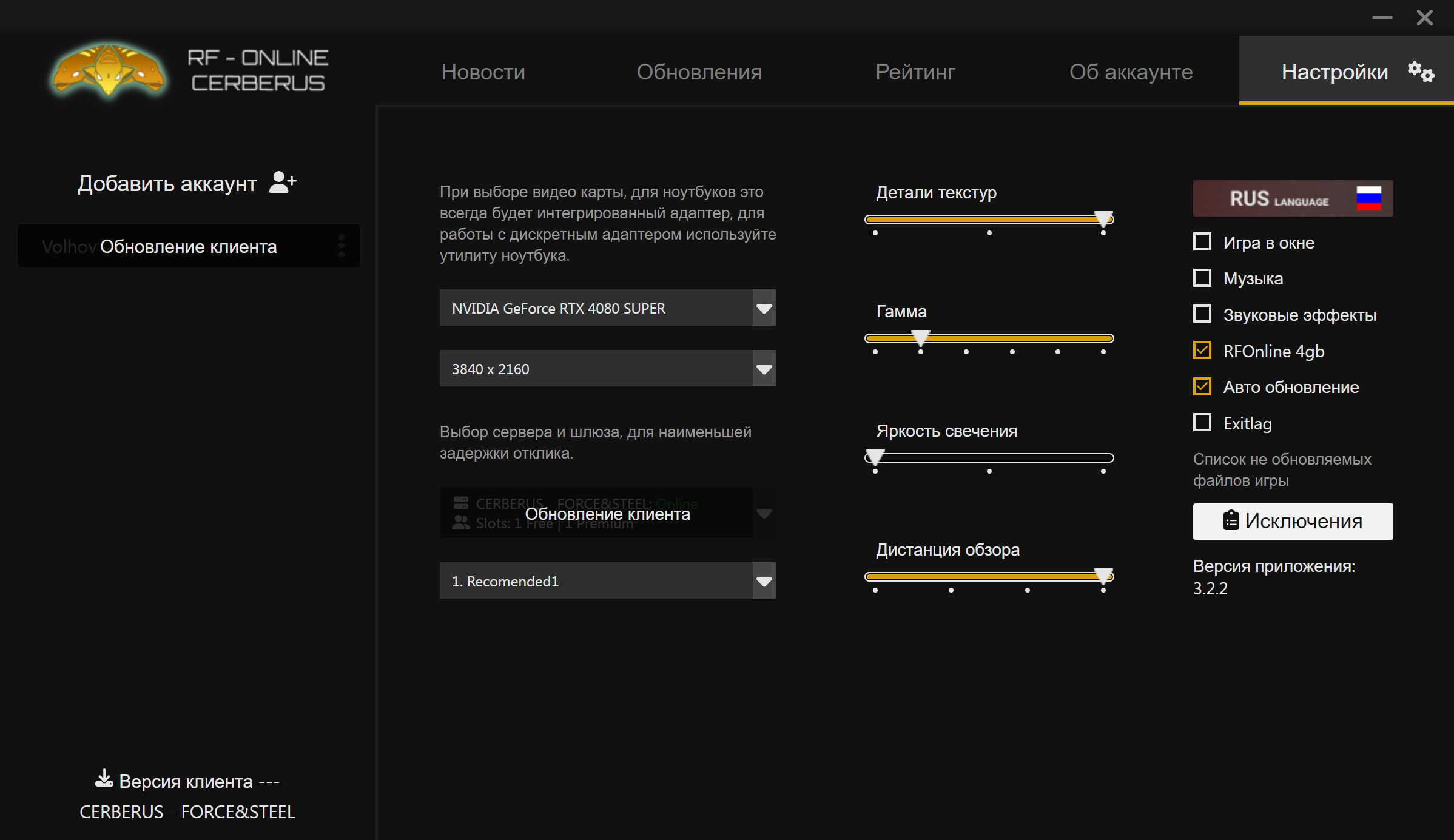Enable the Игра в окне checkbox
This screenshot has width=1454, height=840.
1202,242
